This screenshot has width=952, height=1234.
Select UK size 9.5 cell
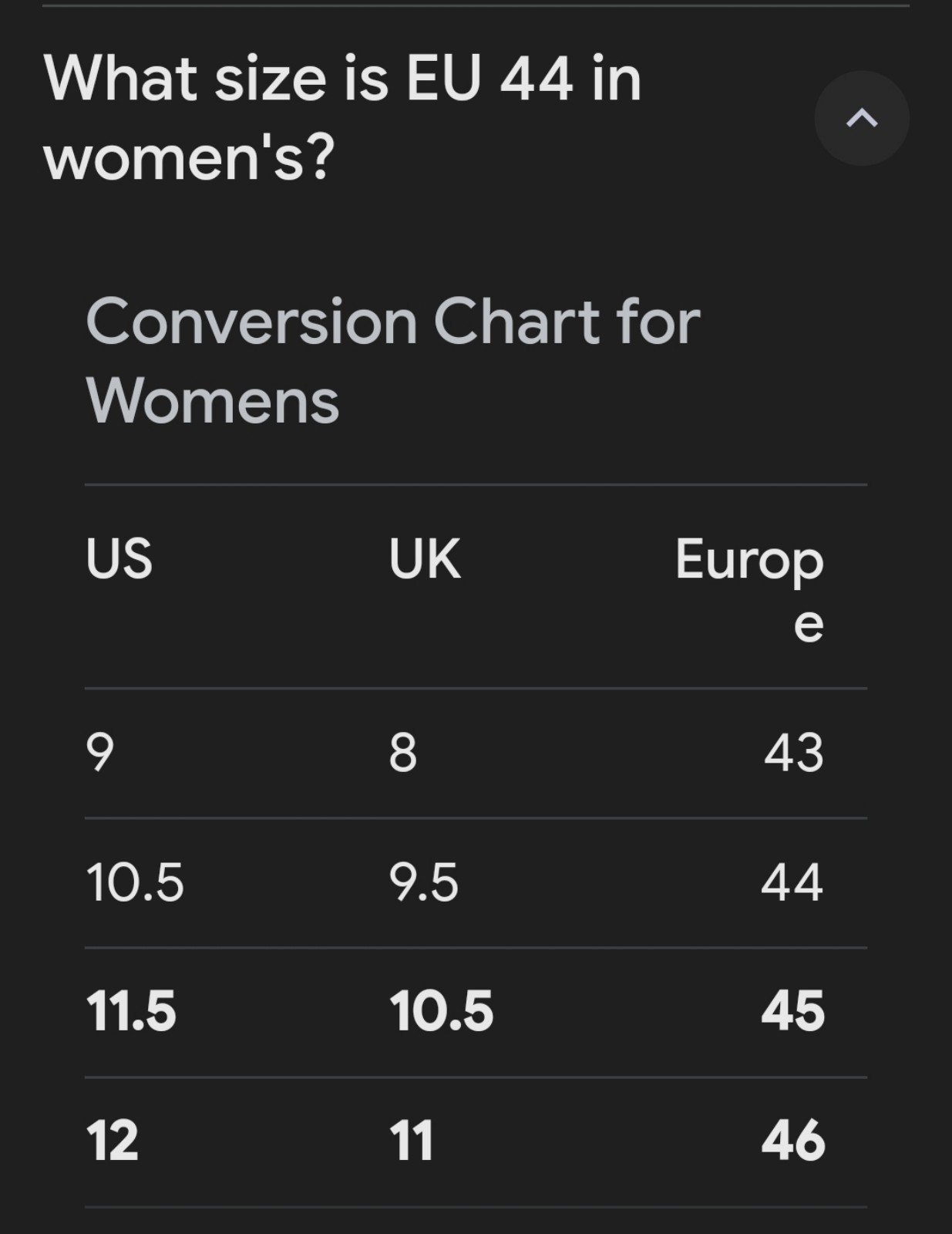[424, 882]
